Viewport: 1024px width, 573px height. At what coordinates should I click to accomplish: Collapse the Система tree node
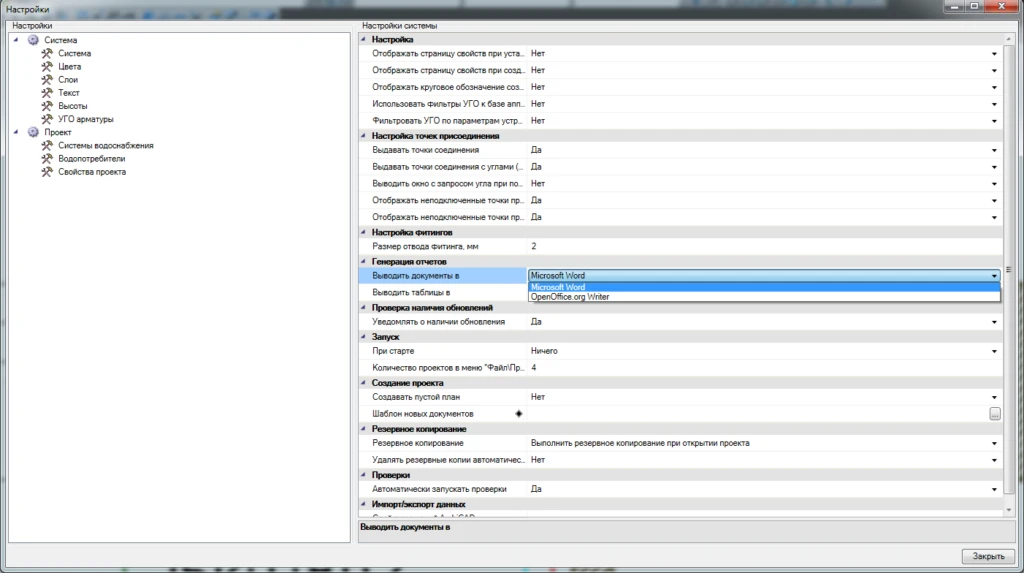coord(17,40)
